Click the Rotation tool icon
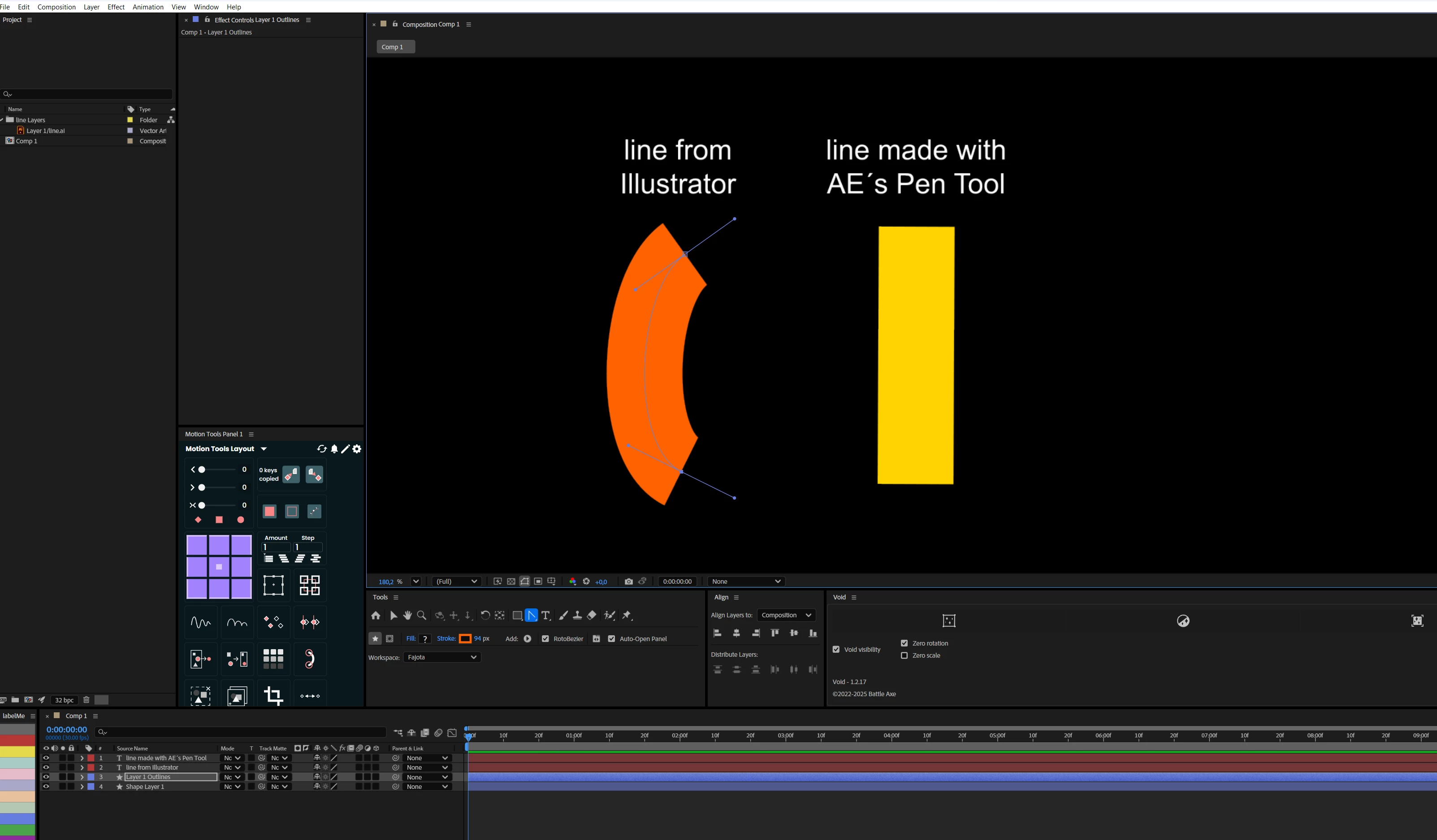 pos(485,615)
